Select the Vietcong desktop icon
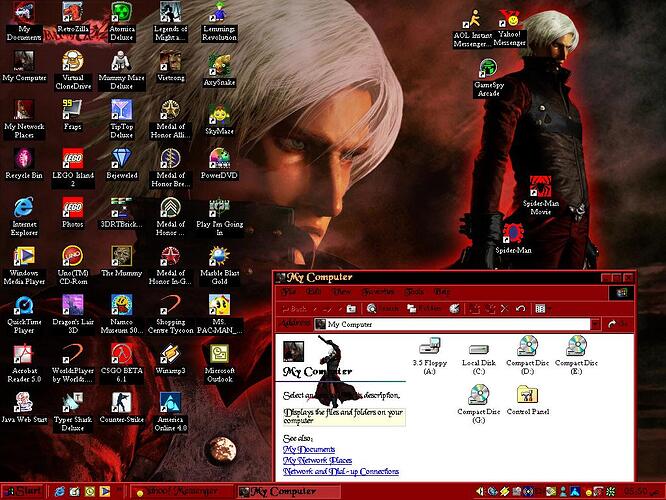The height and width of the screenshot is (500, 666). point(171,66)
